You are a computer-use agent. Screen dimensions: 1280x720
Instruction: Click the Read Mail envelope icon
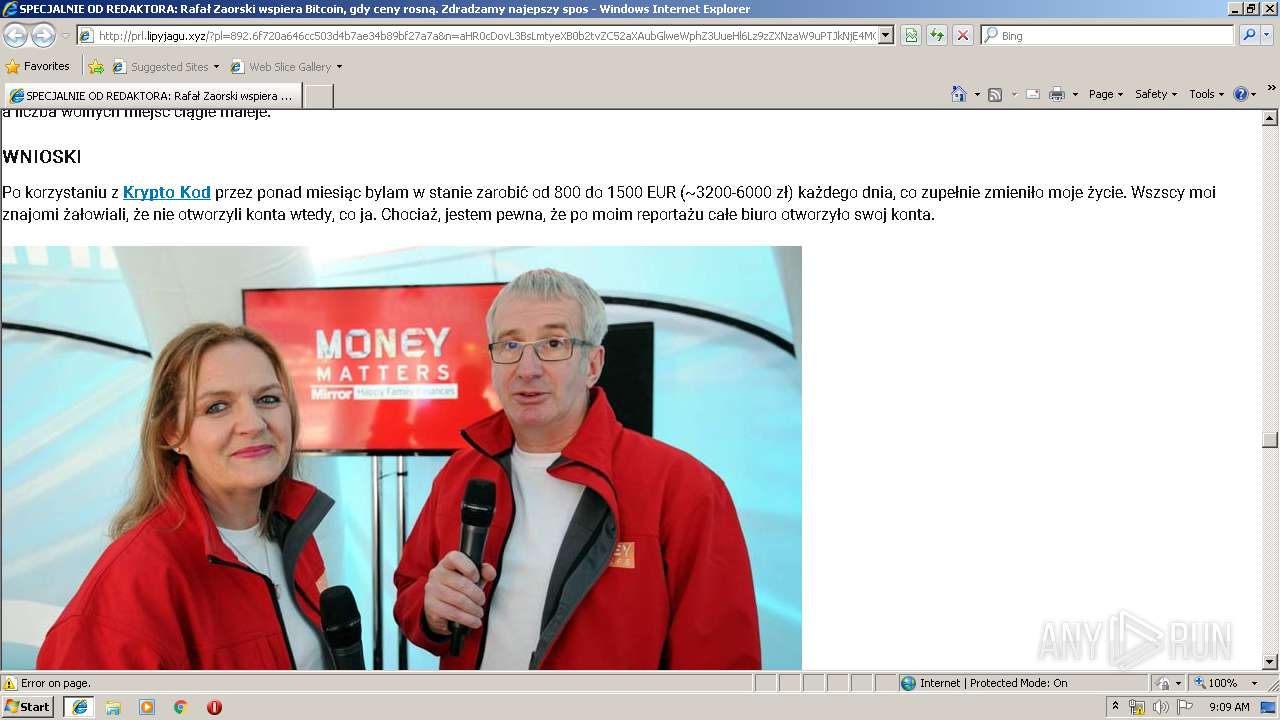coord(1033,94)
